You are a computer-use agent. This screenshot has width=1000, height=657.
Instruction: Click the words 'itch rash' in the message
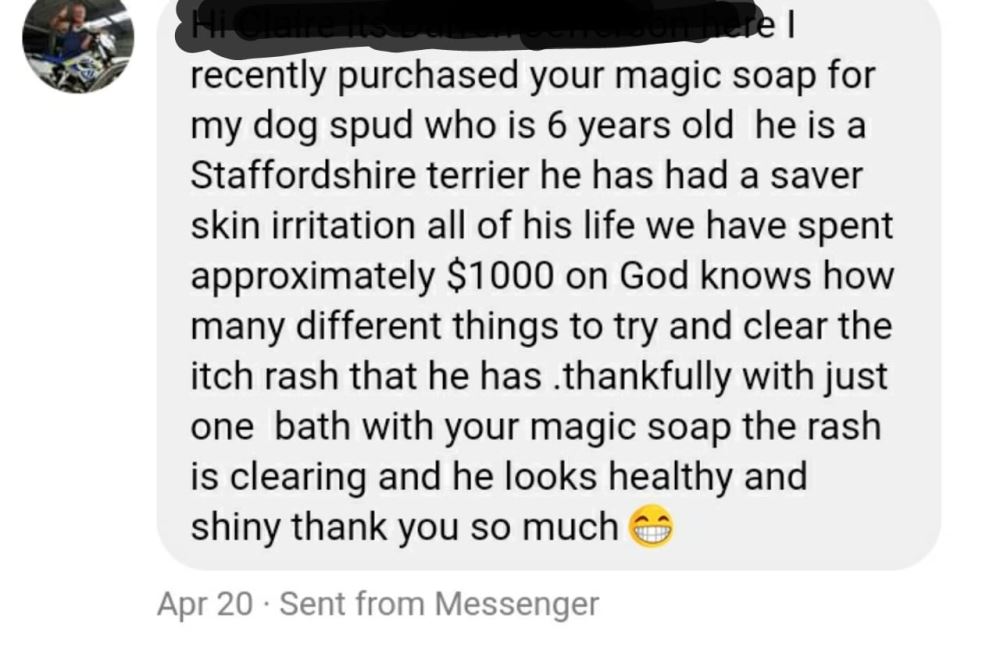(x=264, y=376)
